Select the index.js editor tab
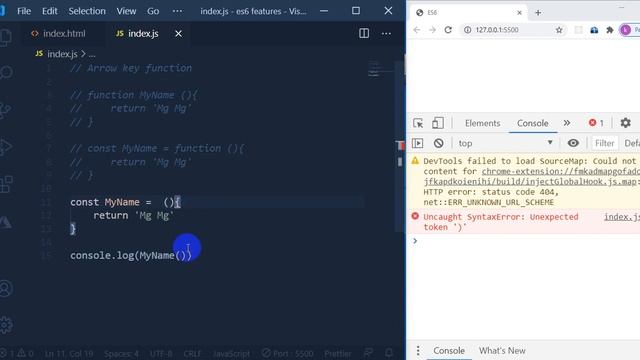The height and width of the screenshot is (360, 640). tap(137, 33)
